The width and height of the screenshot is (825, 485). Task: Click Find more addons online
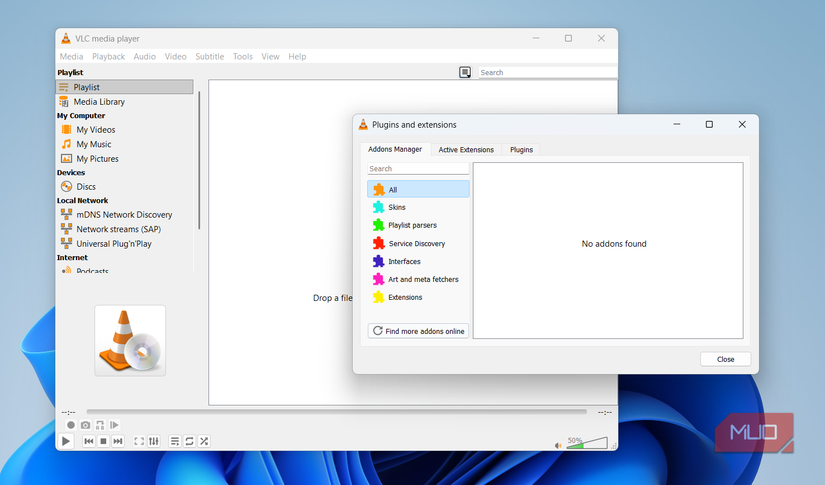(x=418, y=331)
